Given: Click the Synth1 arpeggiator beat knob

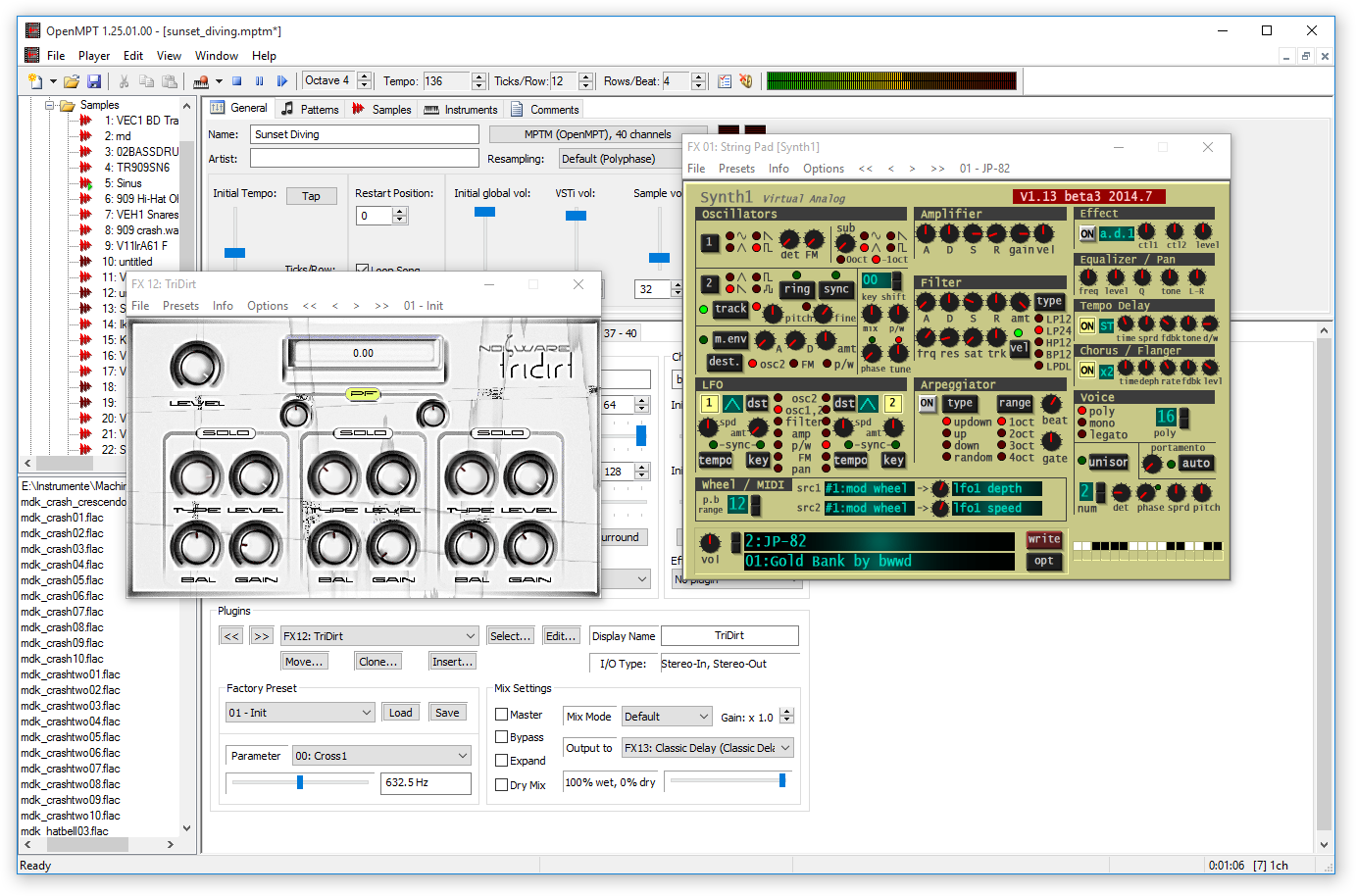Looking at the screenshot, I should click(x=1052, y=403).
